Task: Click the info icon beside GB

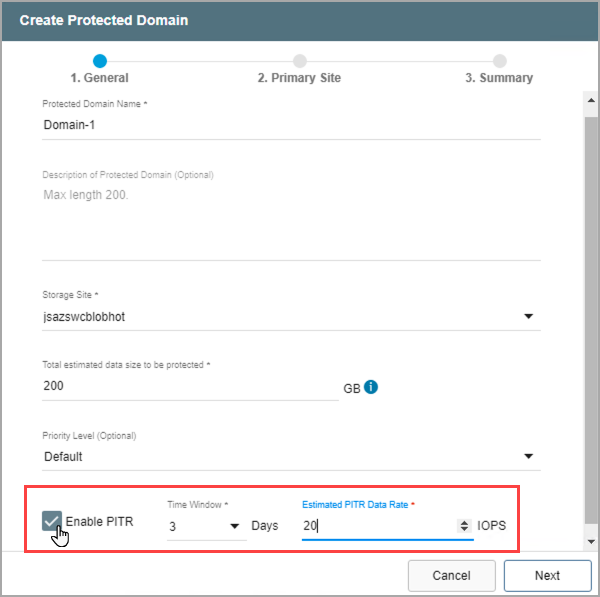Action: click(x=371, y=387)
